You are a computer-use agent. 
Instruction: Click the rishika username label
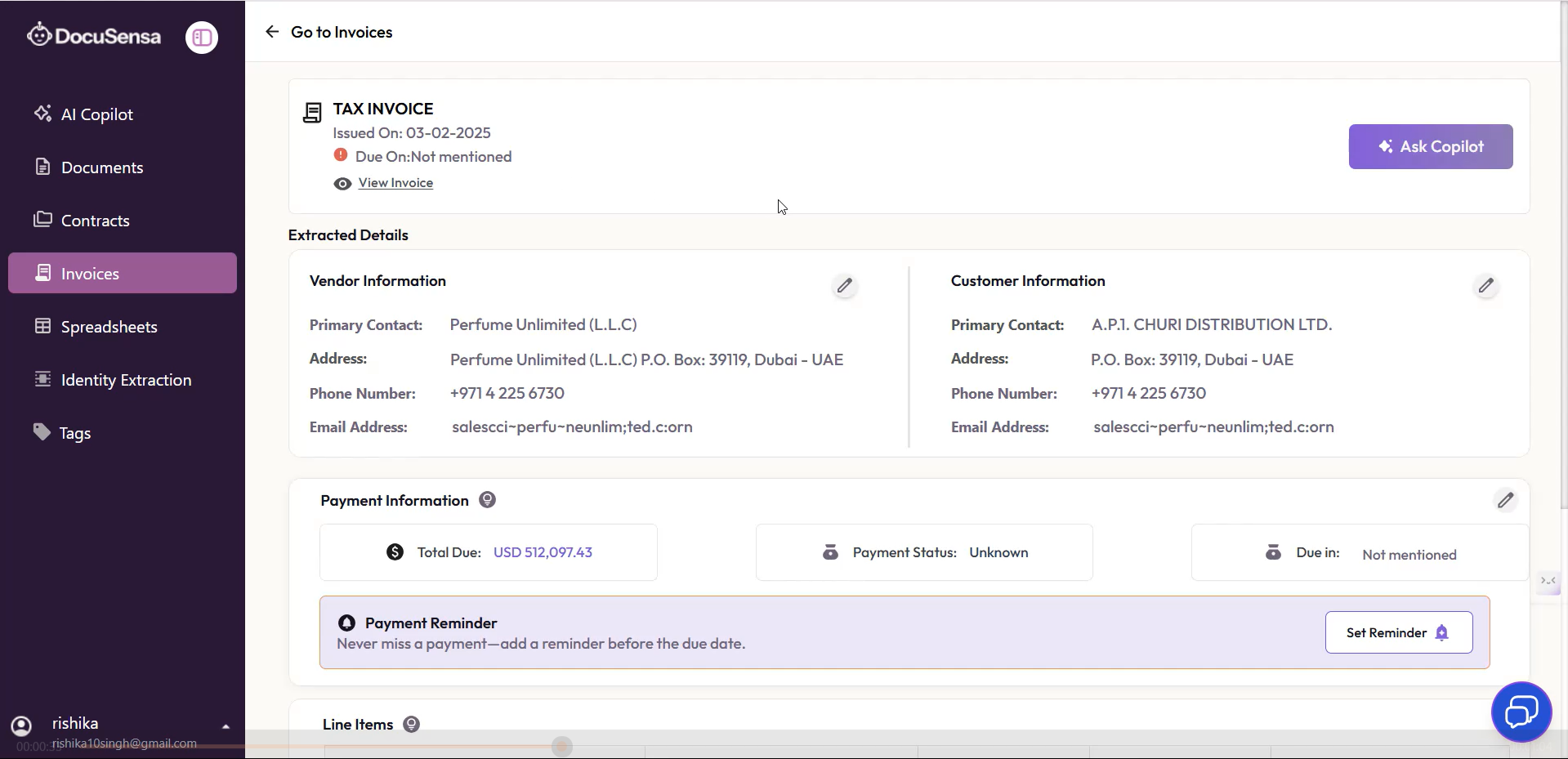click(x=75, y=723)
